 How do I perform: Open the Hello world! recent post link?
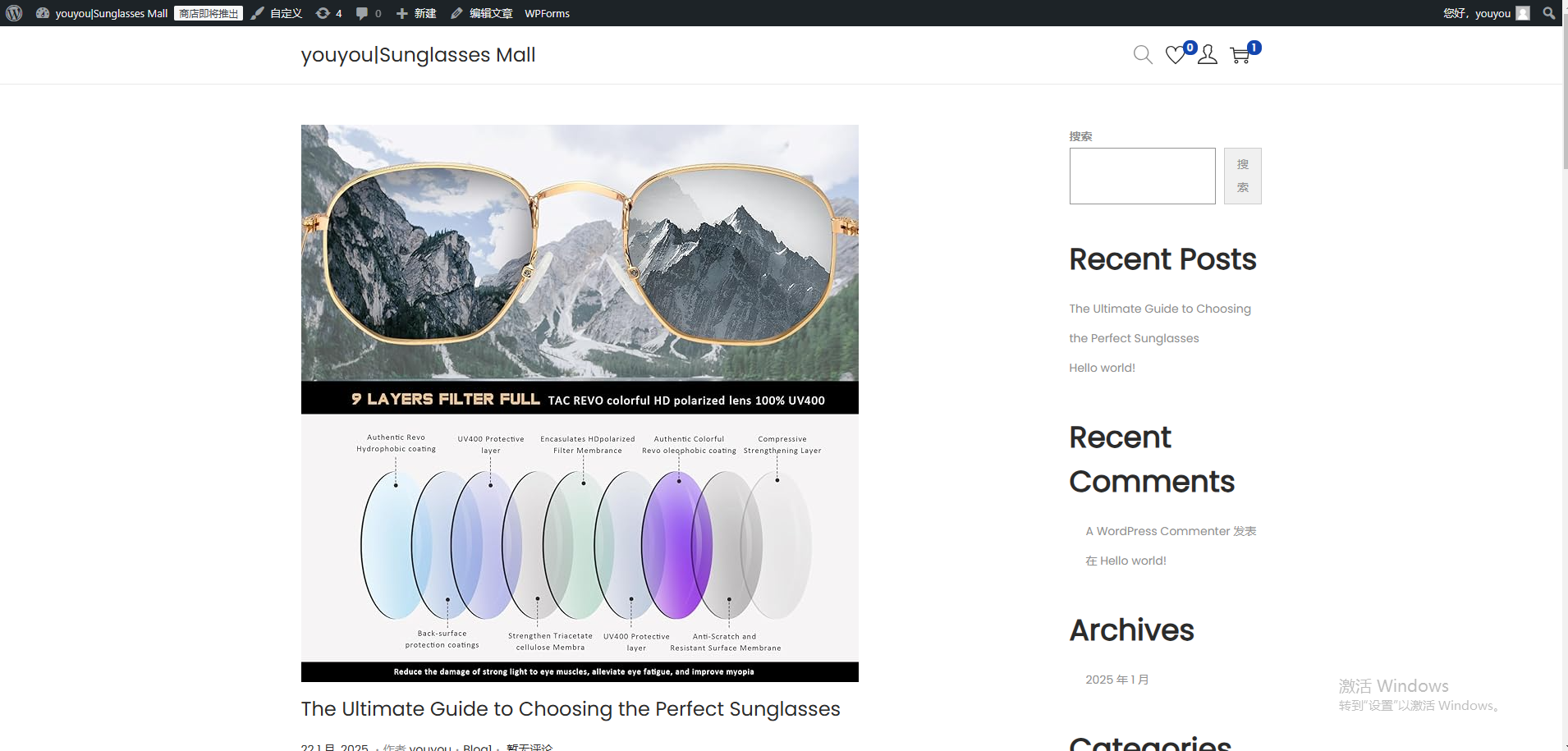pyautogui.click(x=1102, y=368)
